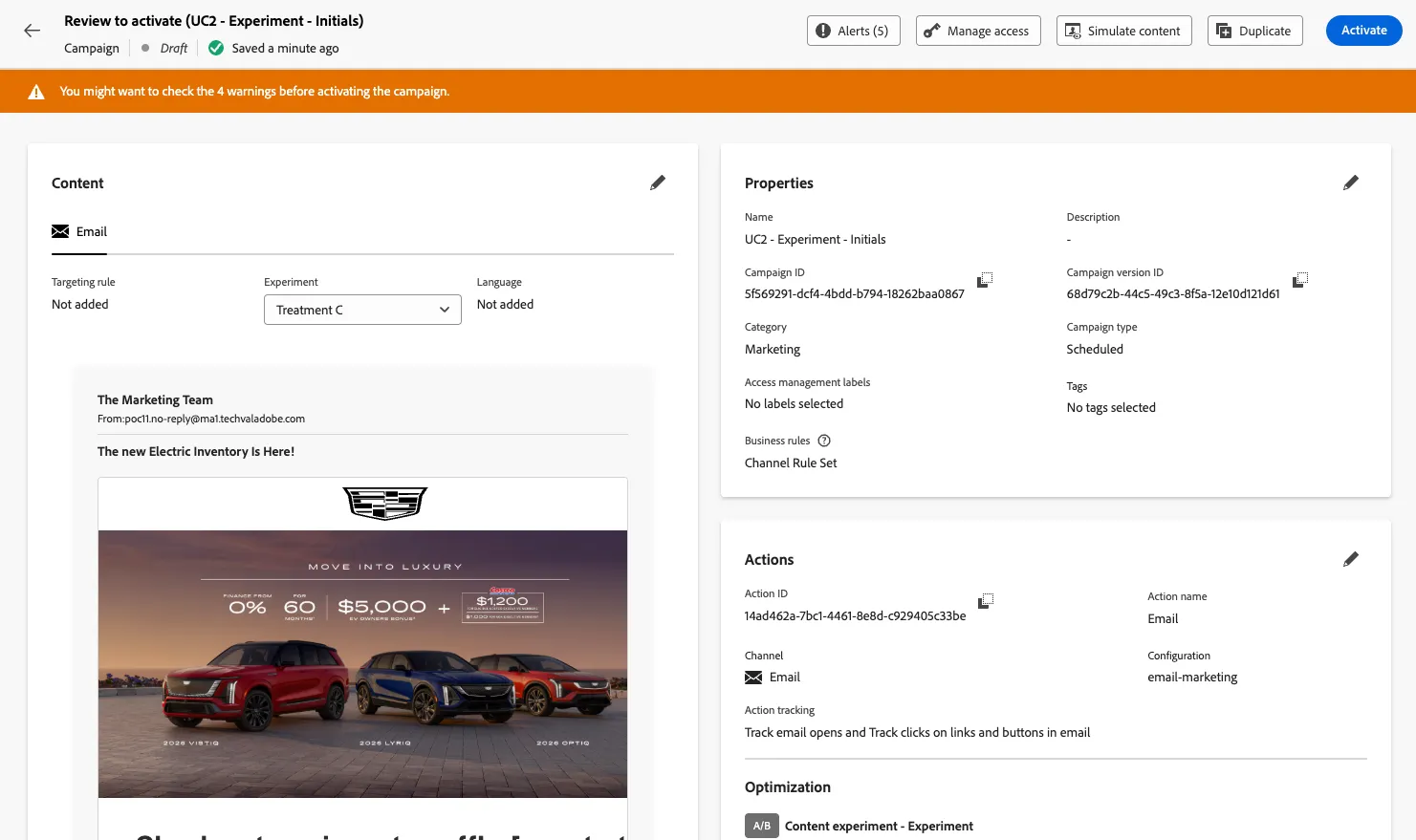Click 'No tags selected' text
This screenshot has height=840, width=1416.
click(1111, 408)
